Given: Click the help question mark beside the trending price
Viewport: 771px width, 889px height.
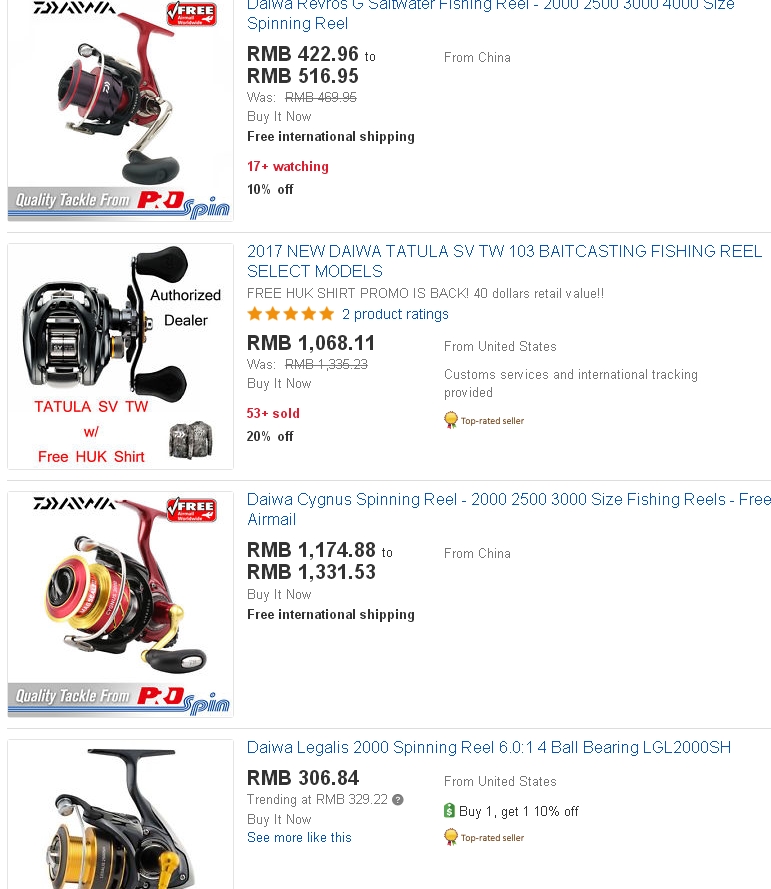Looking at the screenshot, I should 398,800.
